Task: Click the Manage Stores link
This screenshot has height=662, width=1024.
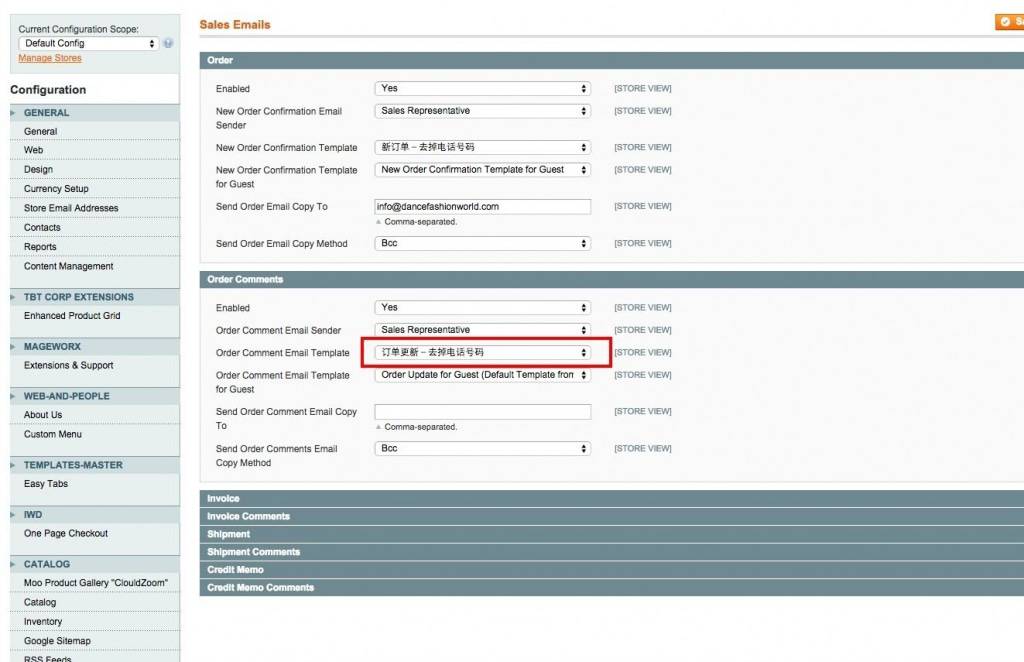Action: 50,58
